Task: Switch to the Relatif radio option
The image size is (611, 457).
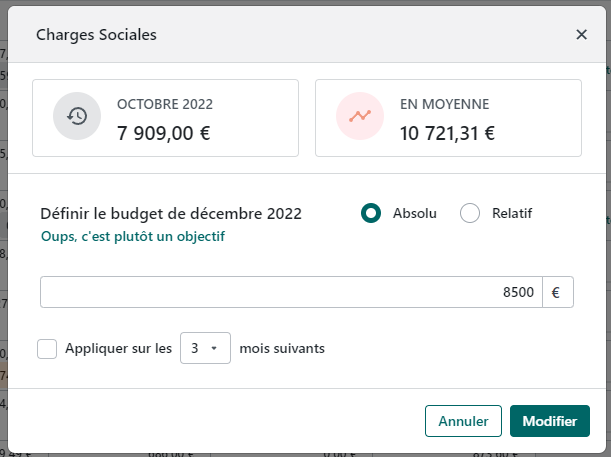Action: coord(470,213)
